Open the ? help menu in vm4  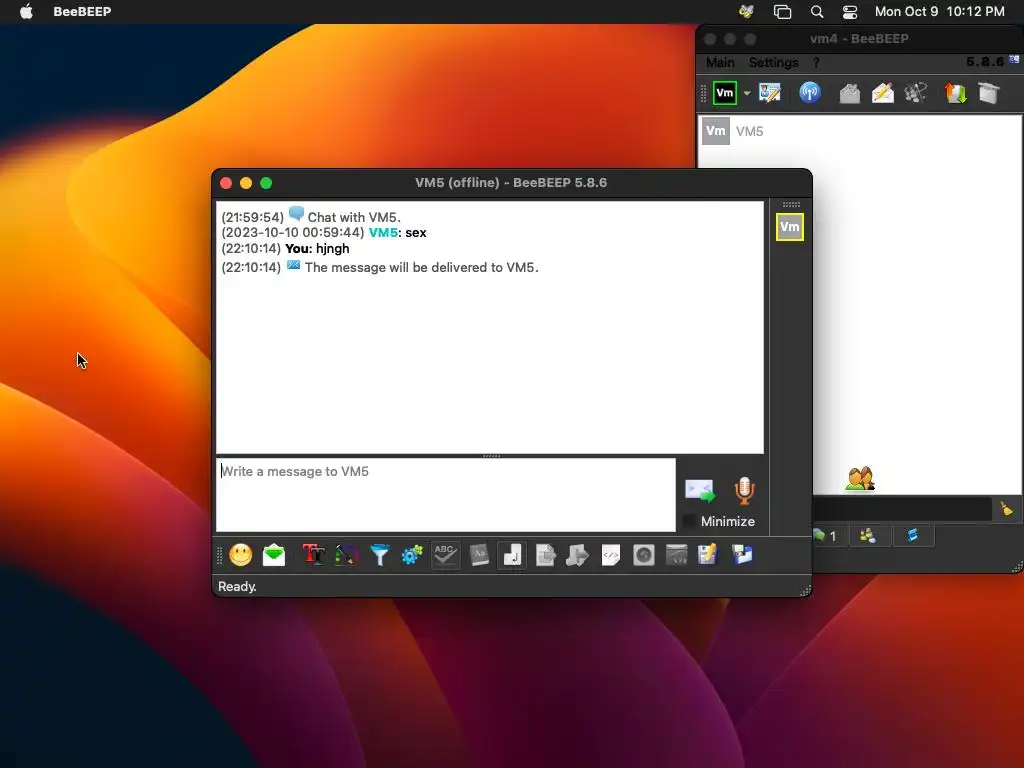point(816,63)
